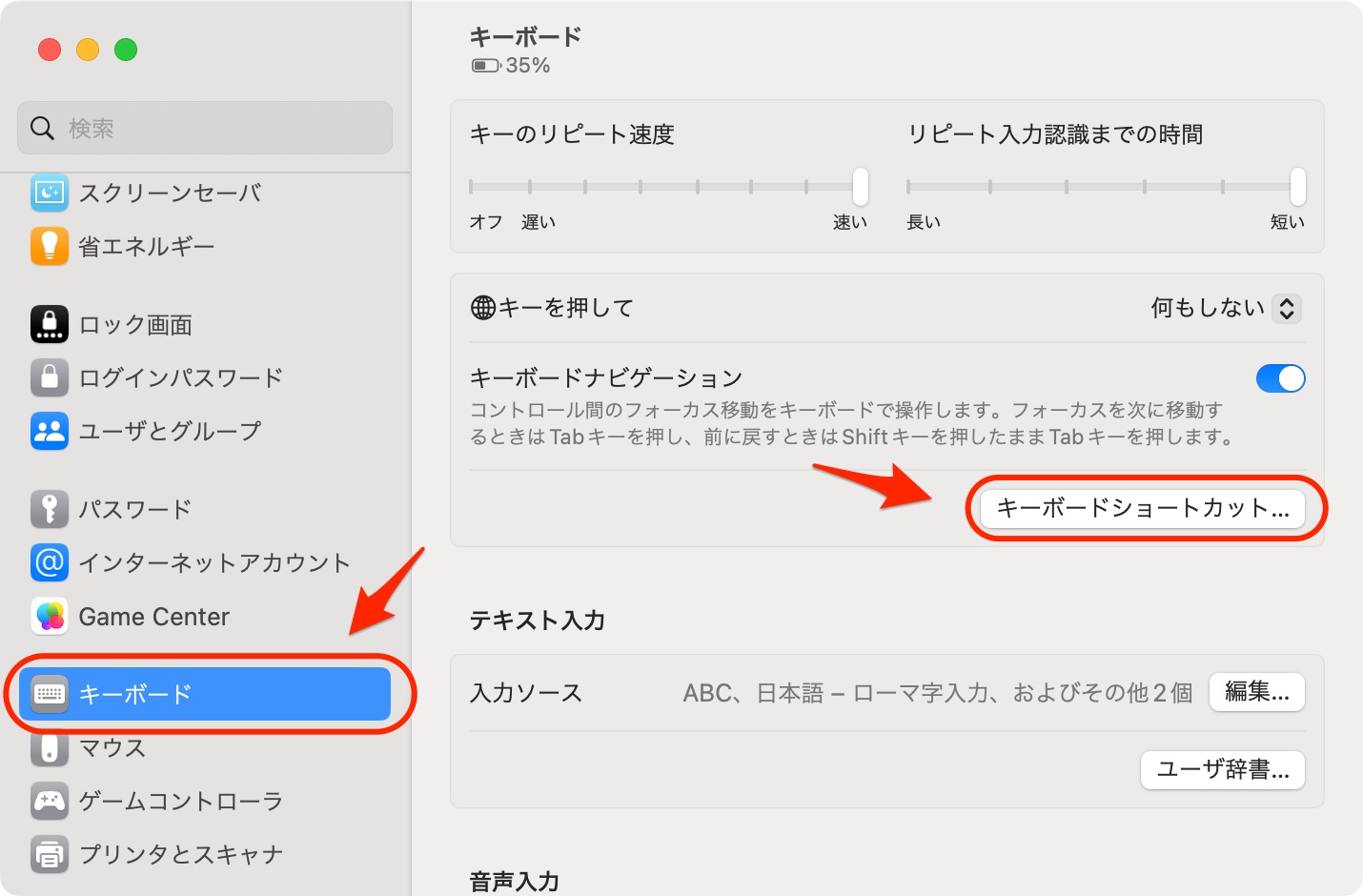Select 省エネルギー in the sidebar
Image resolution: width=1363 pixels, height=896 pixels.
pyautogui.click(x=205, y=246)
